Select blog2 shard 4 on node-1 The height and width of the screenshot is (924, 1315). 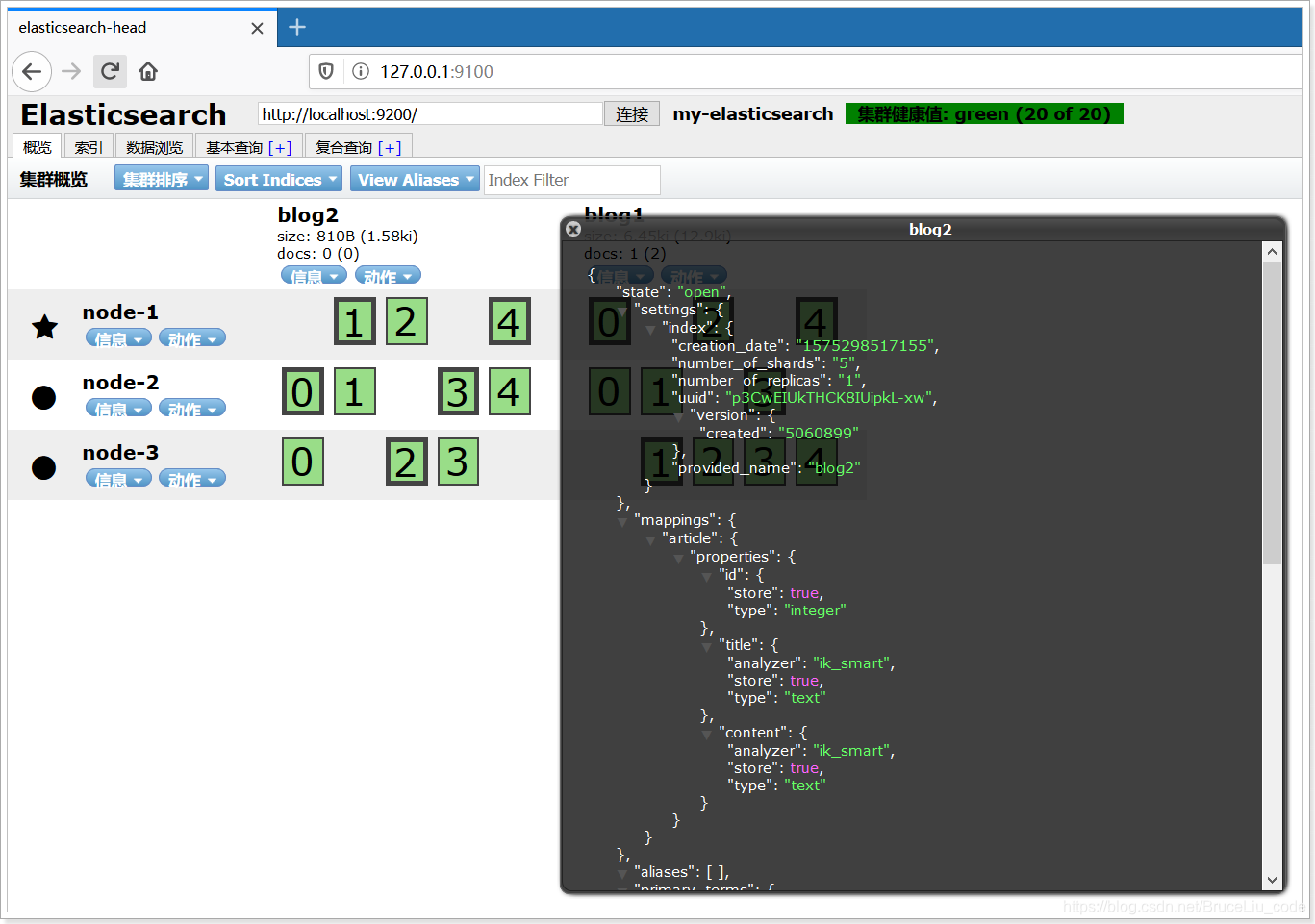coord(509,322)
